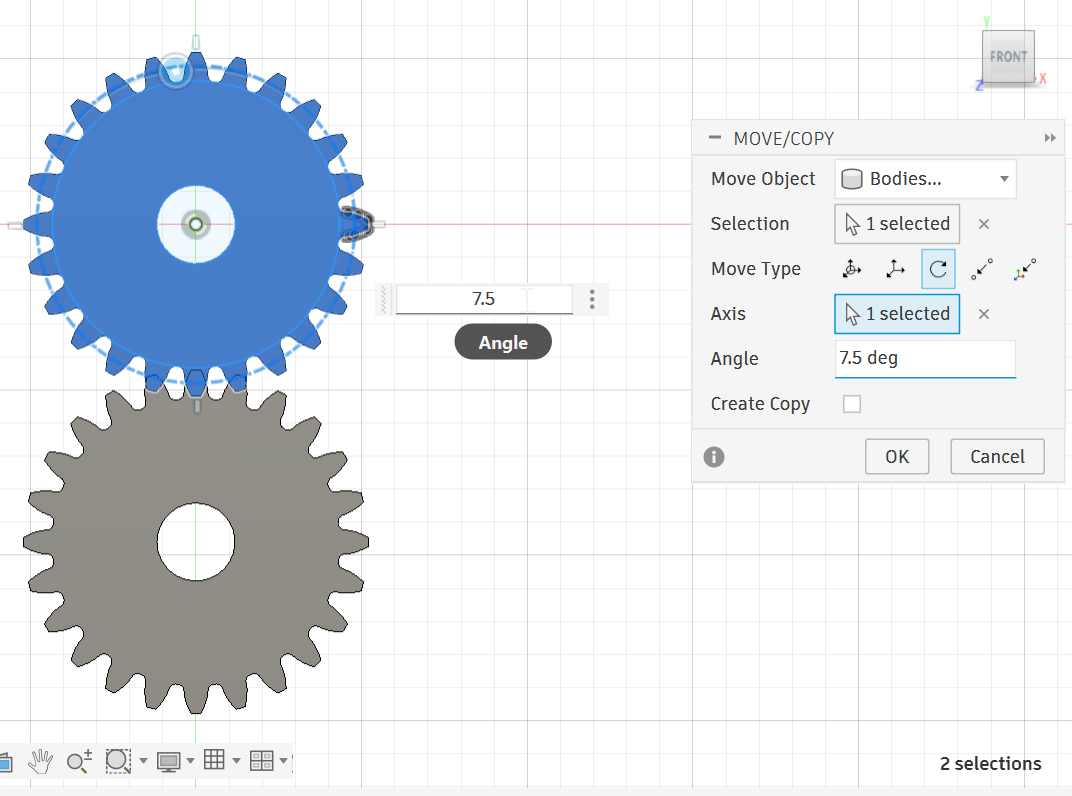1072x796 pixels.
Task: Click the pivot point at blue gear center
Action: [196, 224]
